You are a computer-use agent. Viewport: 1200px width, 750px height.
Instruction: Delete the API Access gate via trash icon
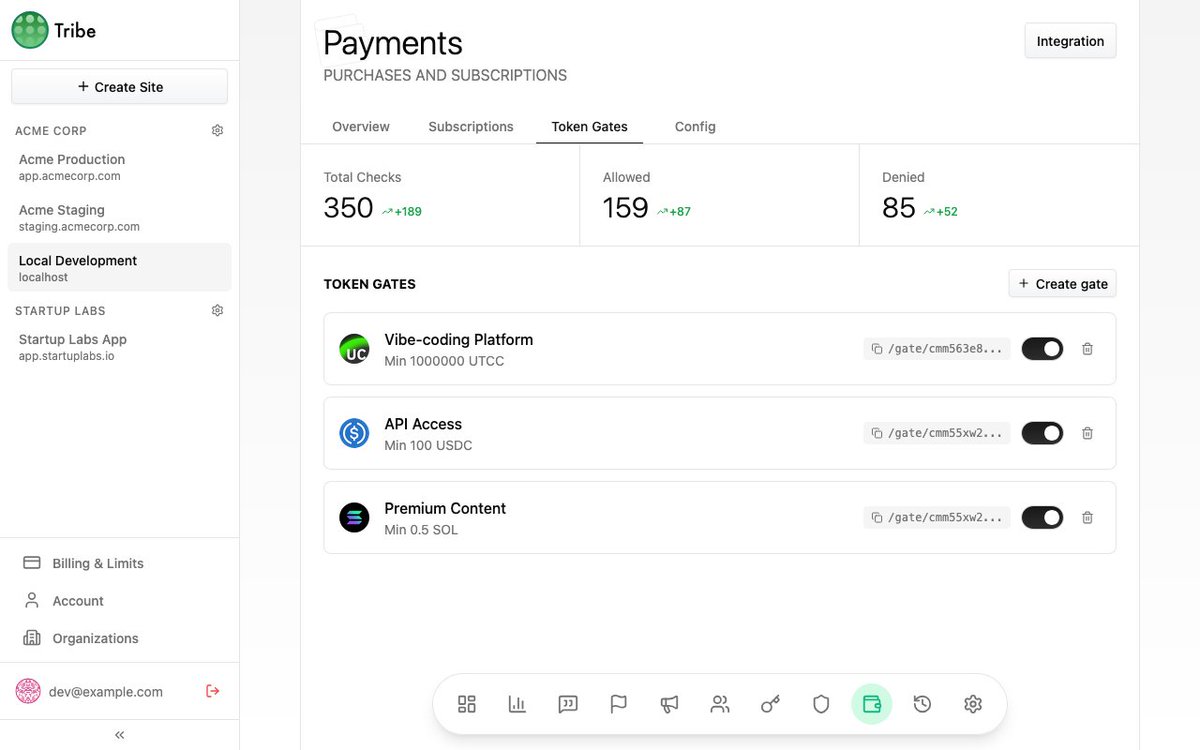(1088, 433)
